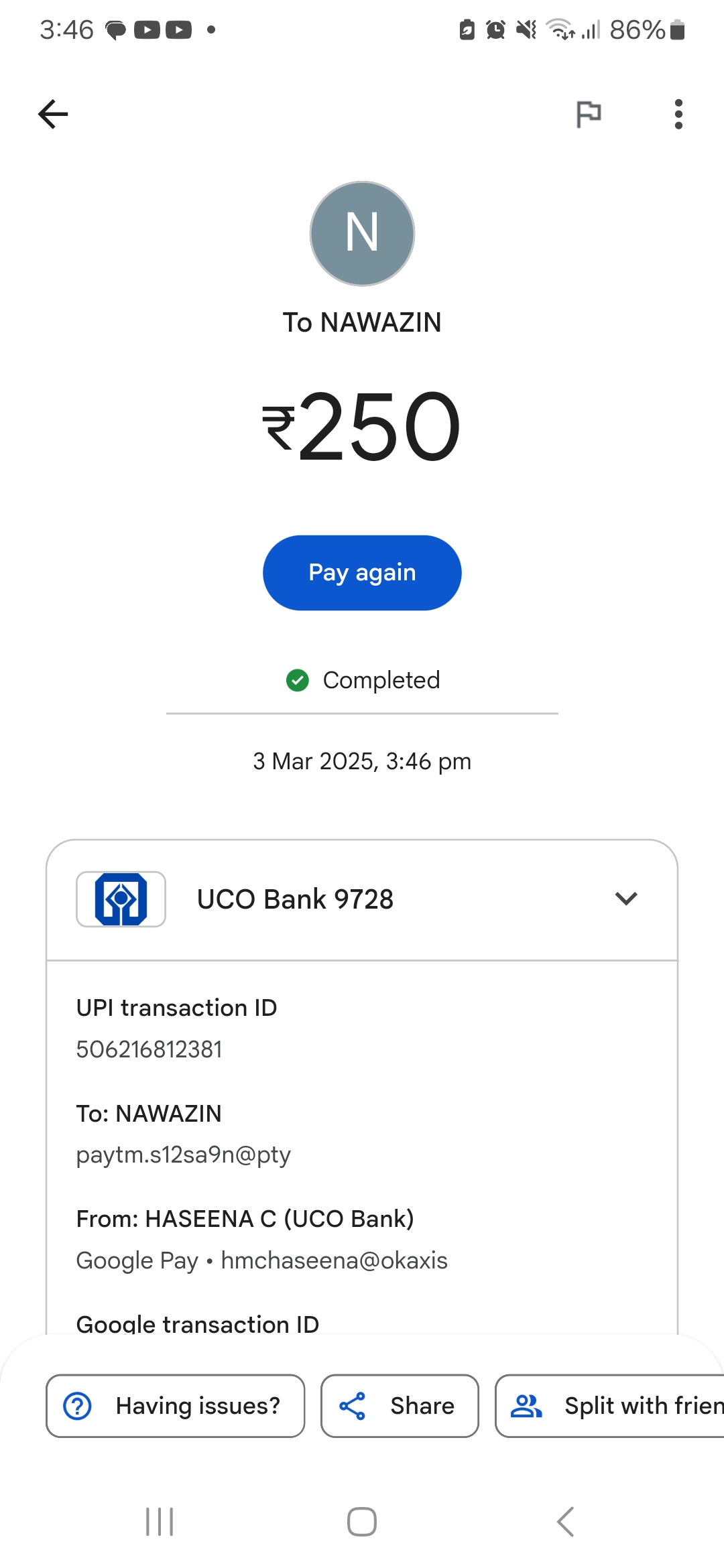Open the three-dot overflow menu
Image resolution: width=724 pixels, height=1568 pixels.
pos(678,114)
